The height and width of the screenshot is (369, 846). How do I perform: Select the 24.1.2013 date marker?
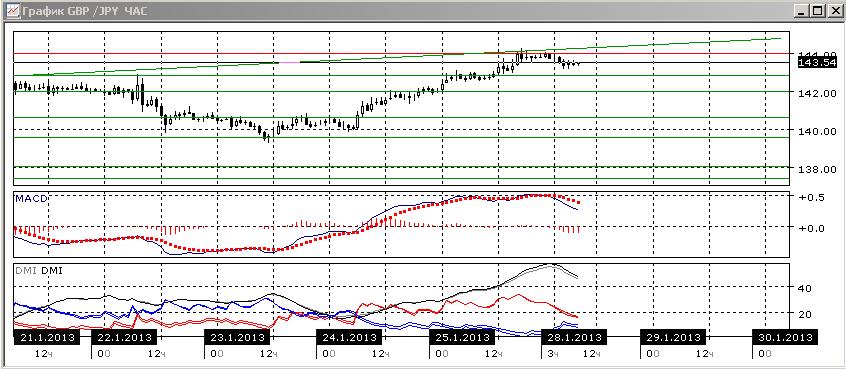349,338
